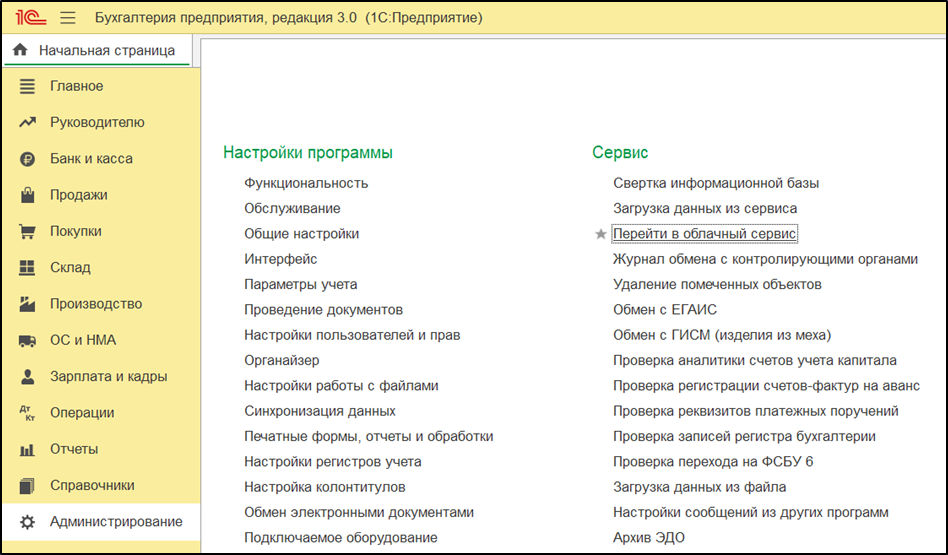This screenshot has width=948, height=555.
Task: Click the Покупки cart icon
Action: (x=27, y=231)
